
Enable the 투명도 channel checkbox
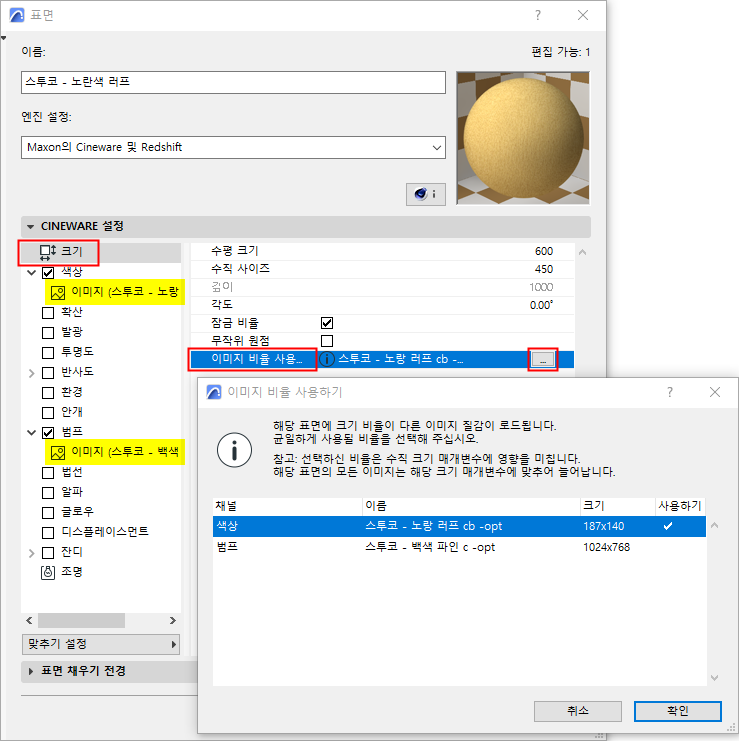point(48,353)
